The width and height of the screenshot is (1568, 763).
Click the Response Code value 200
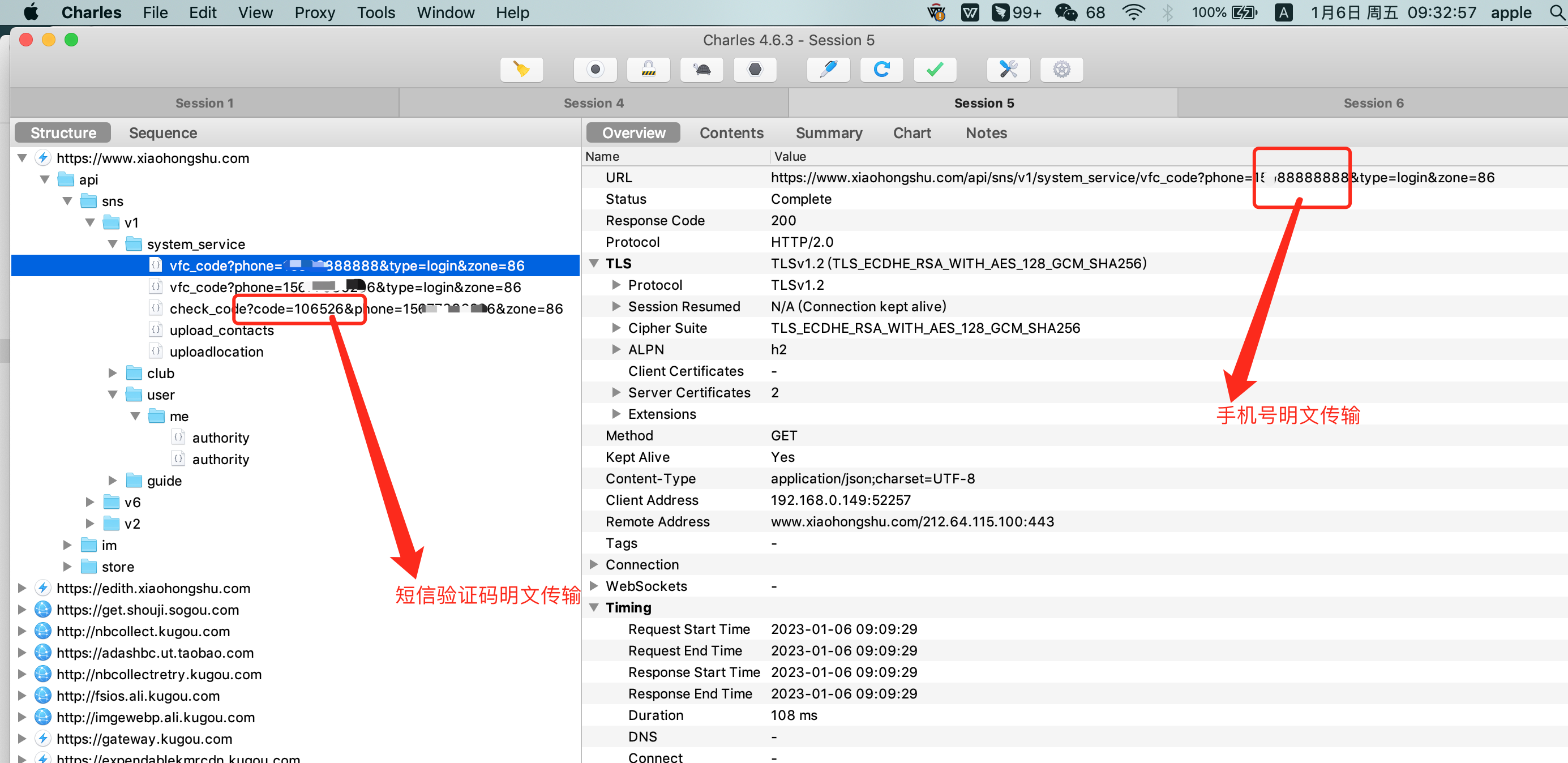pyautogui.click(x=783, y=220)
